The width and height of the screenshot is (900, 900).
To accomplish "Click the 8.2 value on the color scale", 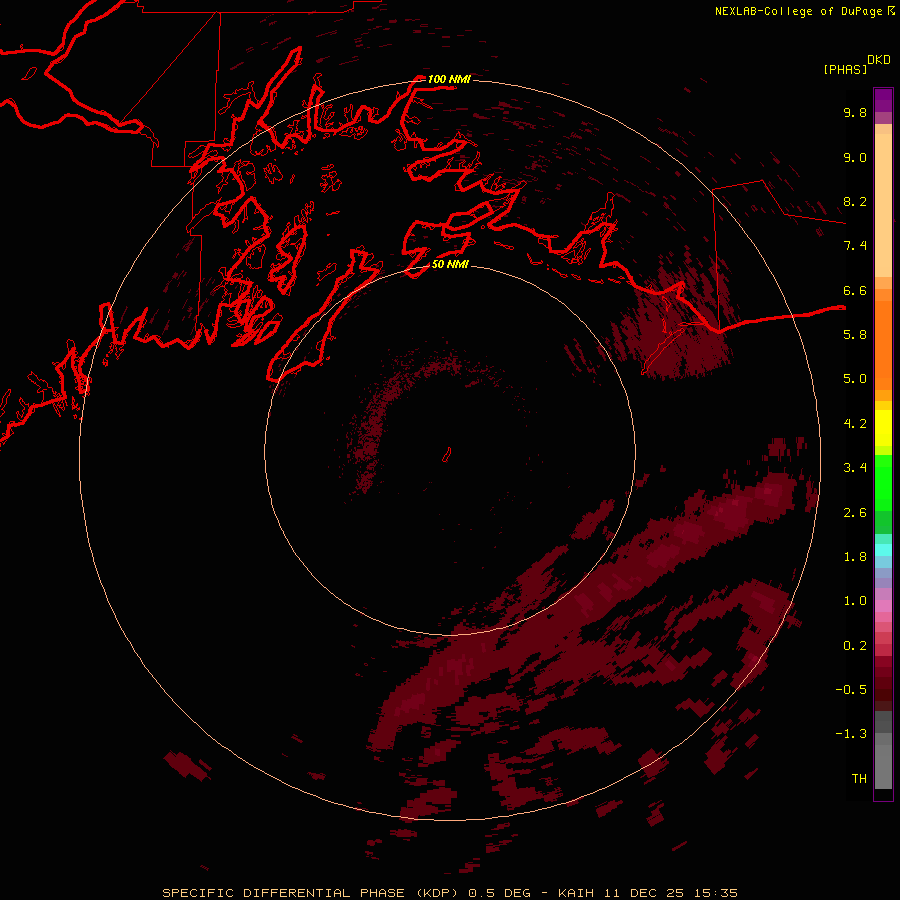I will [855, 201].
